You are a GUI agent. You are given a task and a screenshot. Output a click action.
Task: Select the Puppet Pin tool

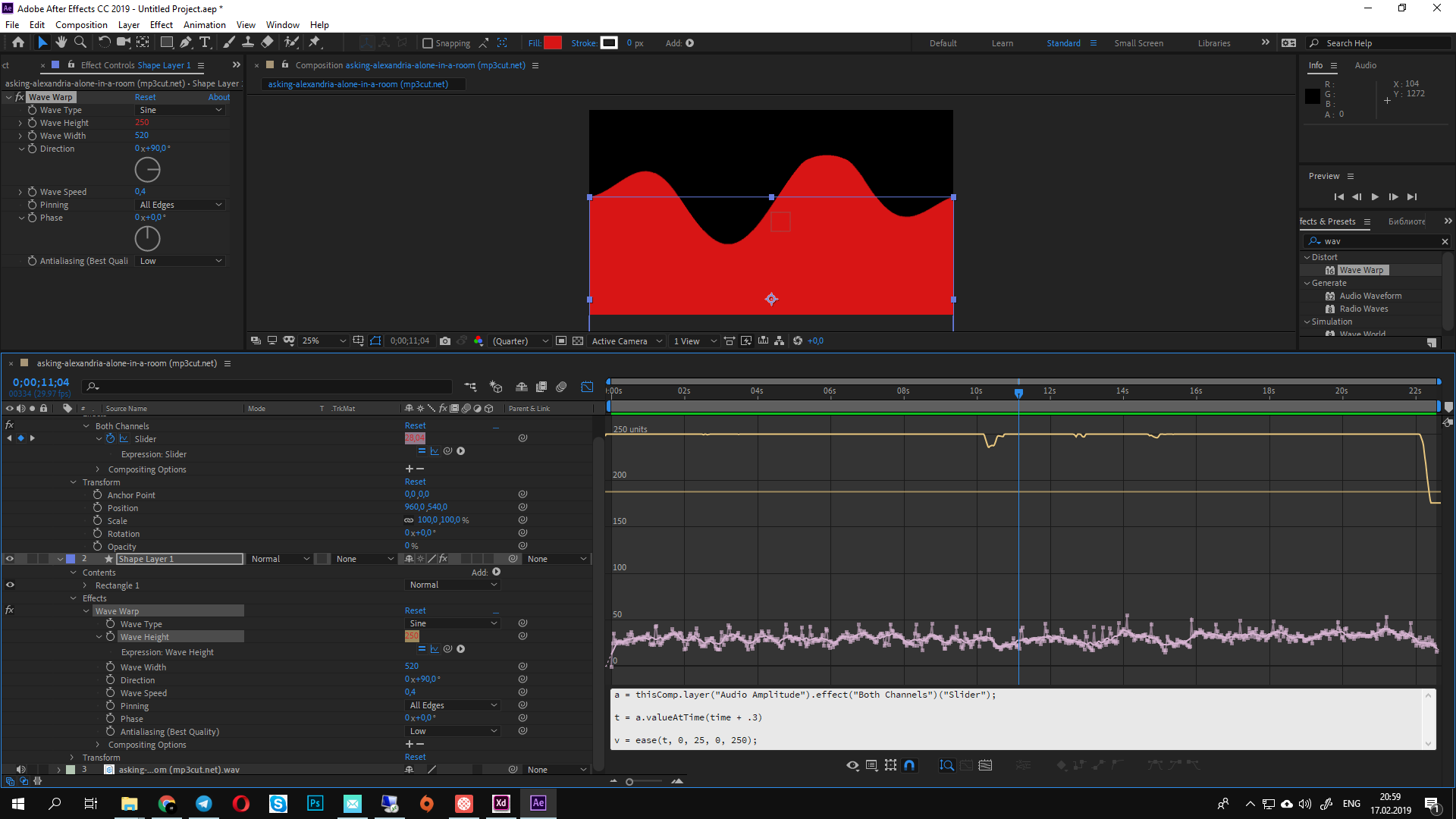[x=315, y=42]
